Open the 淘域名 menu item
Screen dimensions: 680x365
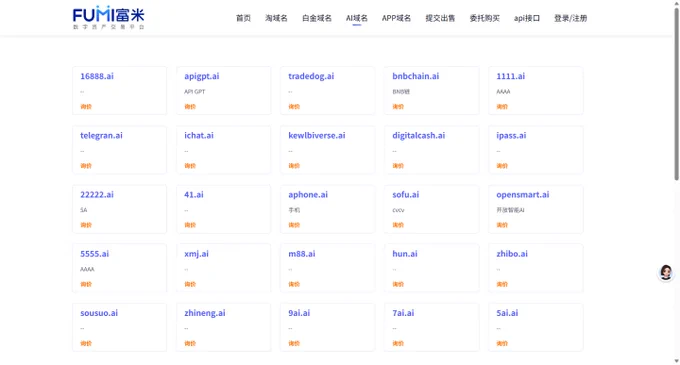[x=276, y=18]
